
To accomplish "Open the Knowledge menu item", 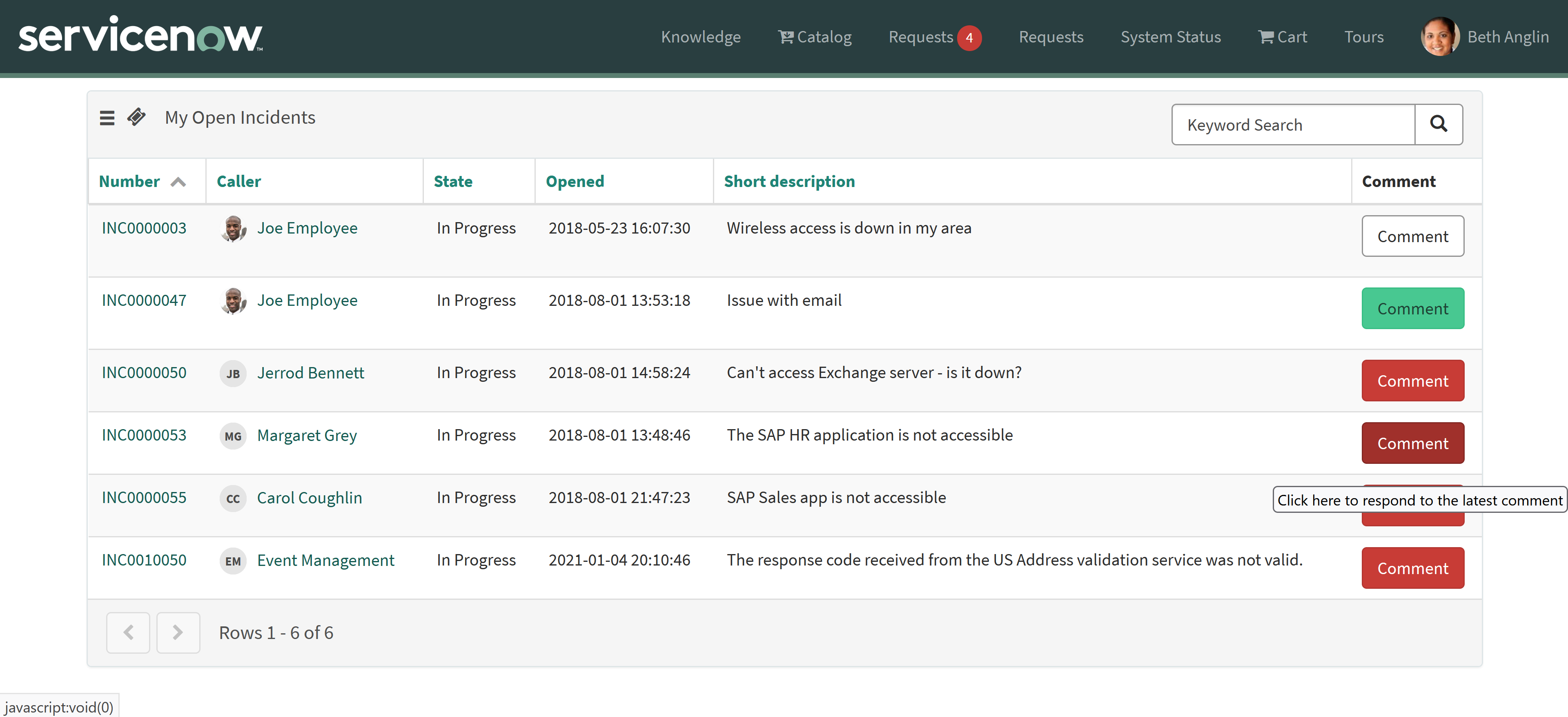I will pos(701,36).
